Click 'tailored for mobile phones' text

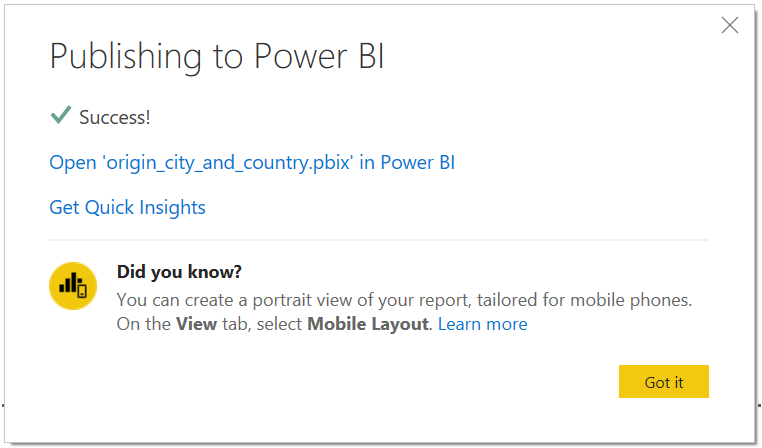584,300
